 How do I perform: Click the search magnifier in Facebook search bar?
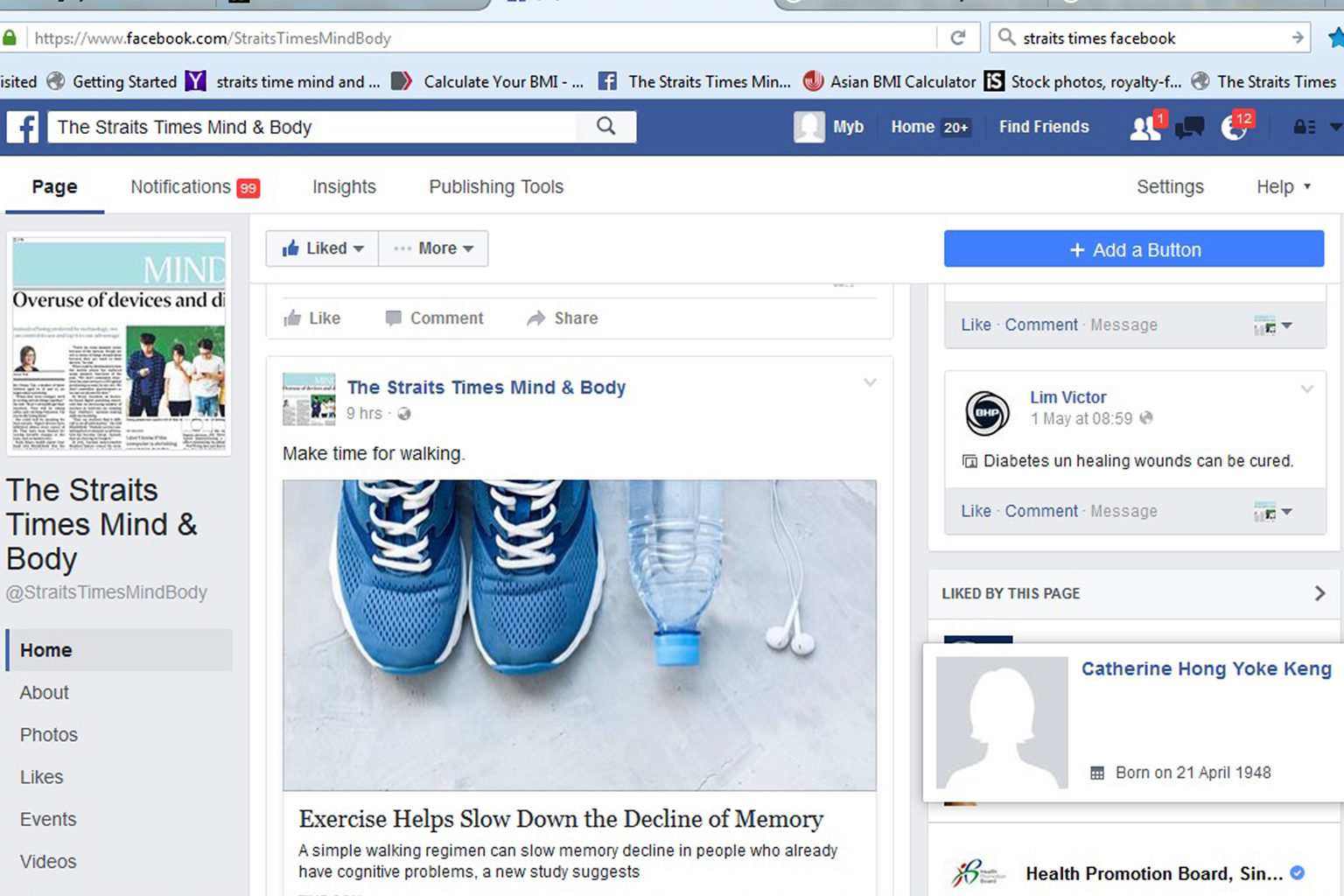(x=605, y=127)
